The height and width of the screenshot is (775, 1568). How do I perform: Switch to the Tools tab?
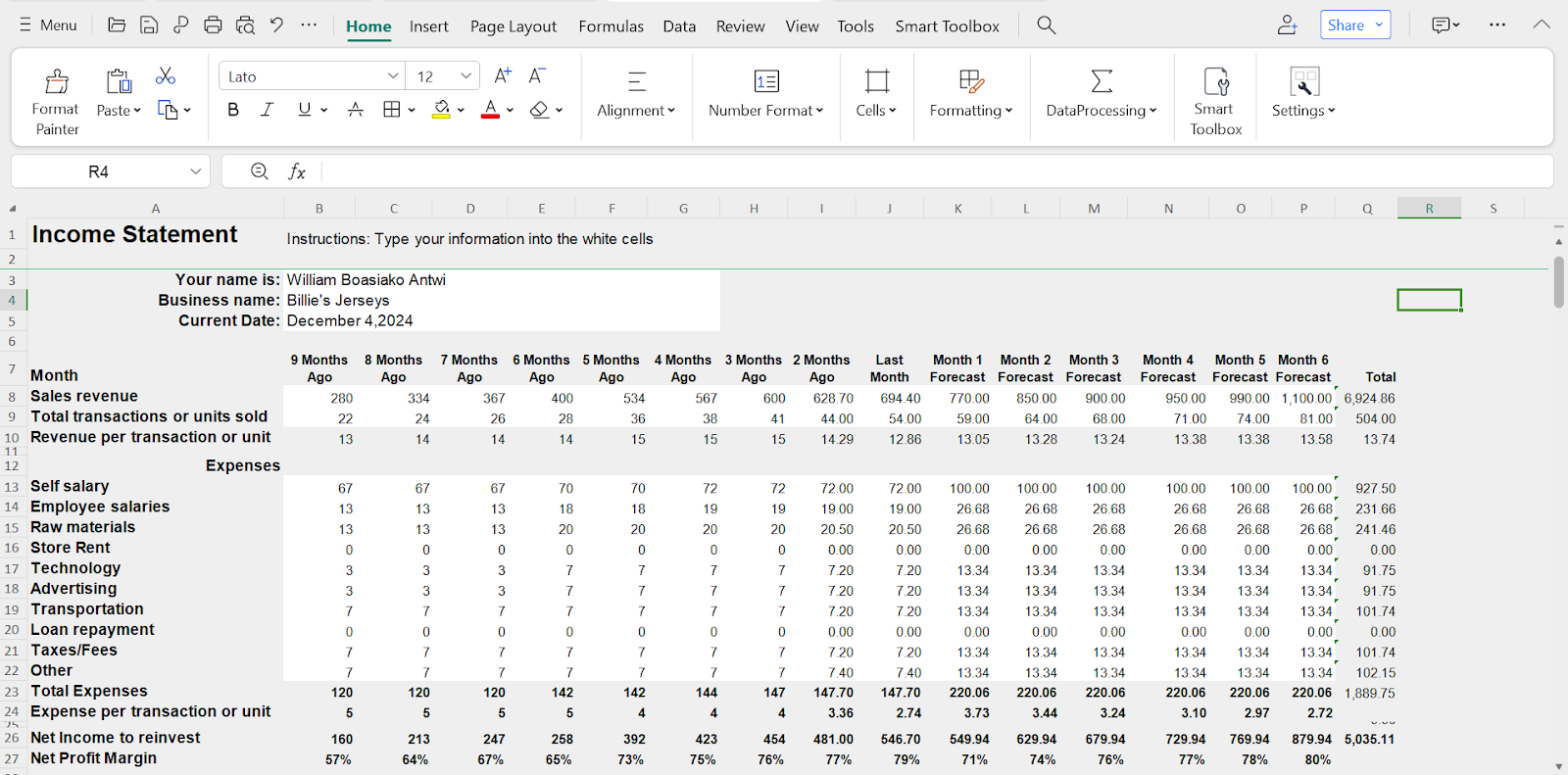point(856,26)
